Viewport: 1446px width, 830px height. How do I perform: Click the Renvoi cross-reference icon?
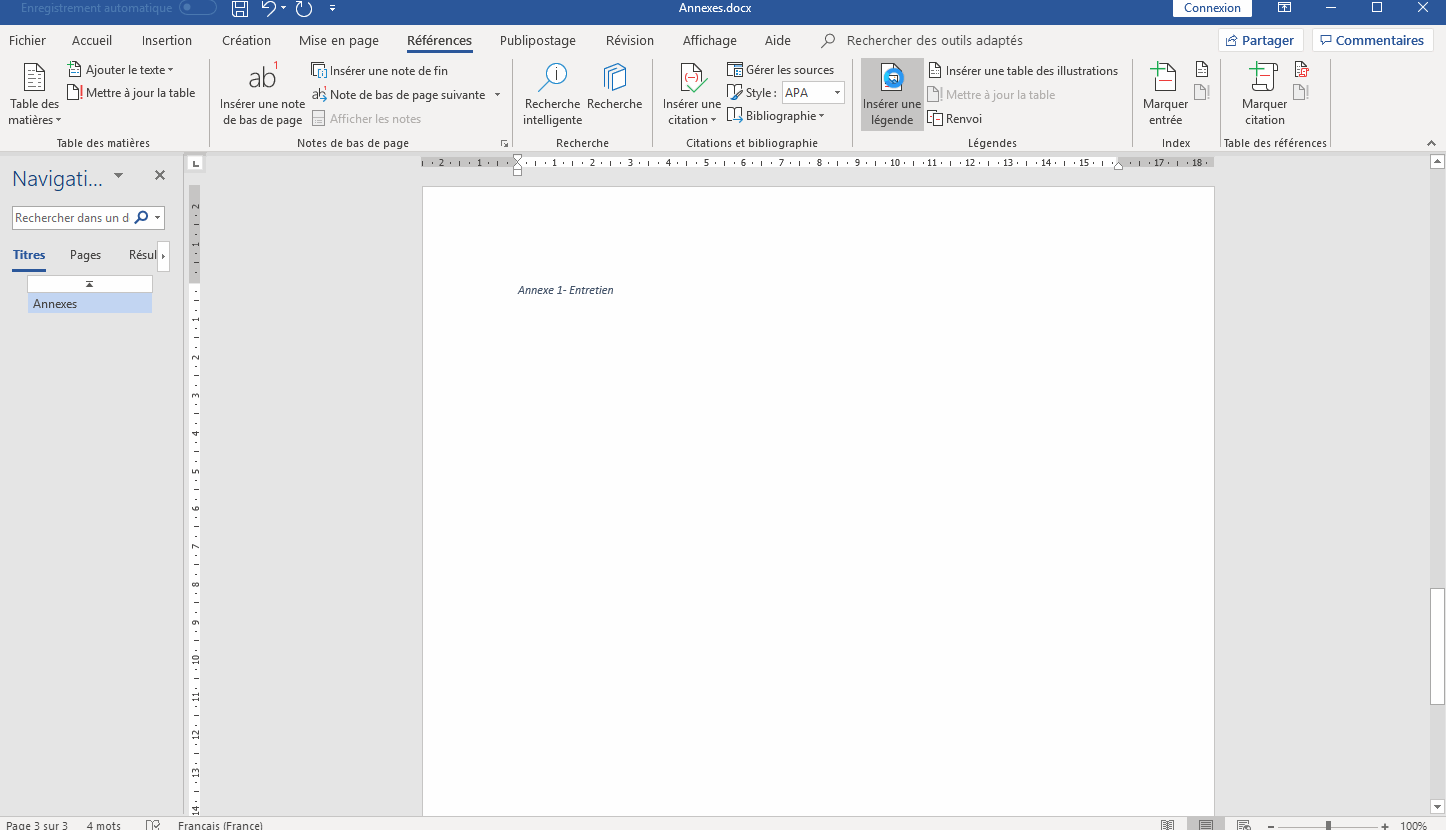pos(936,119)
